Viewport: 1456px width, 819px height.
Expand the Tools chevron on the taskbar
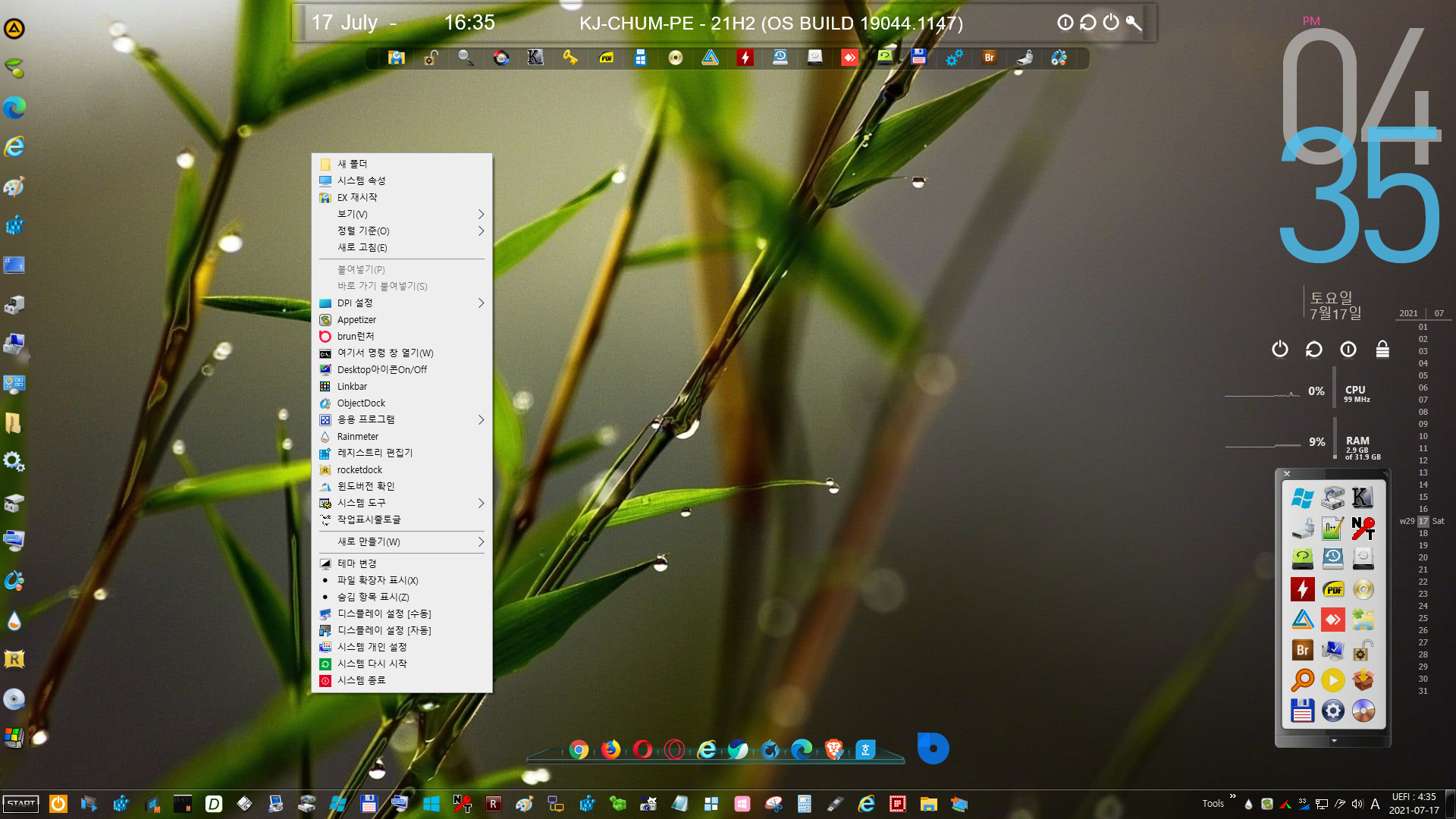tap(1233, 796)
